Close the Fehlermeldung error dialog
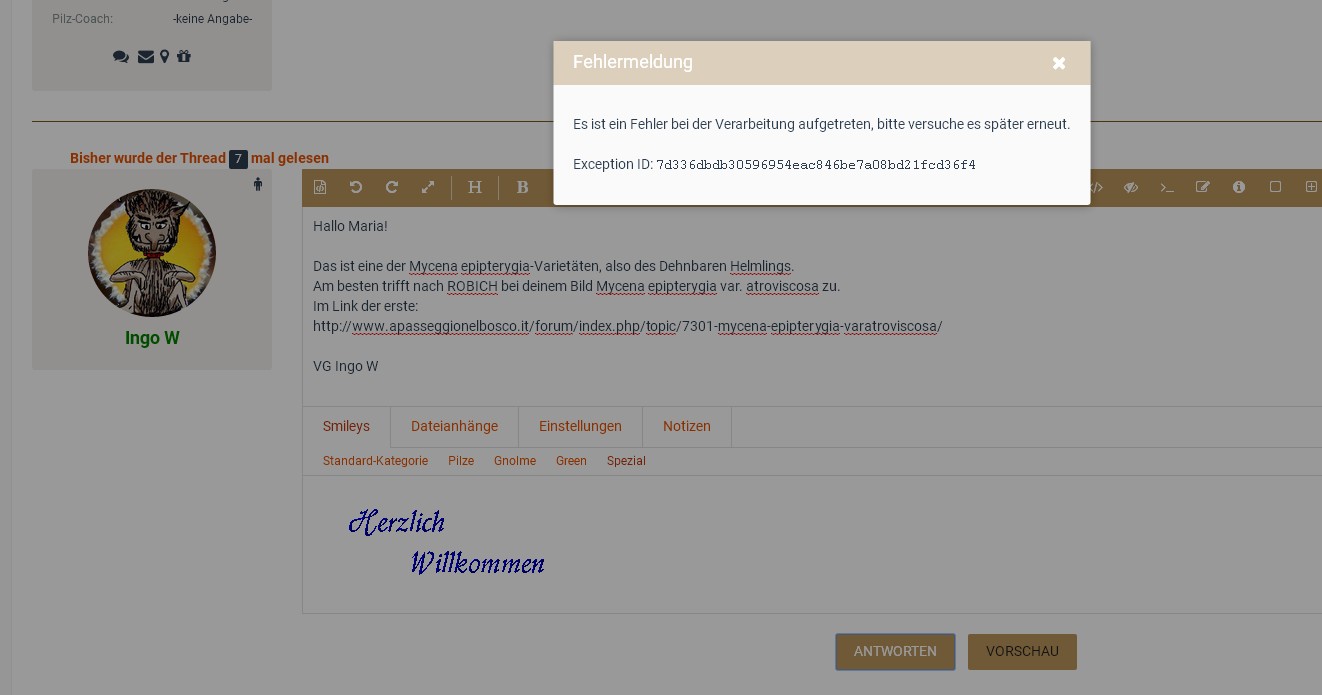This screenshot has height=695, width=1322. pyautogui.click(x=1059, y=63)
